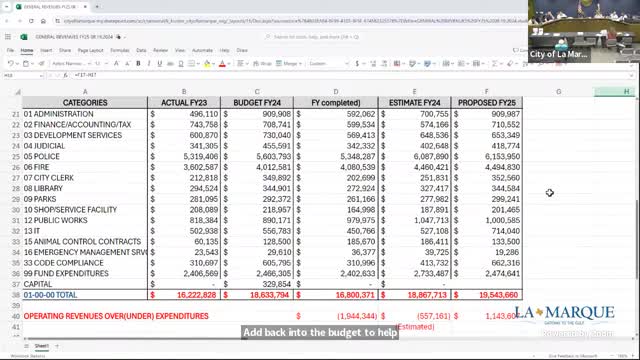This screenshot has height=360, width=640.
Task: Click the Format Painter brush icon
Action: [x=41, y=64]
